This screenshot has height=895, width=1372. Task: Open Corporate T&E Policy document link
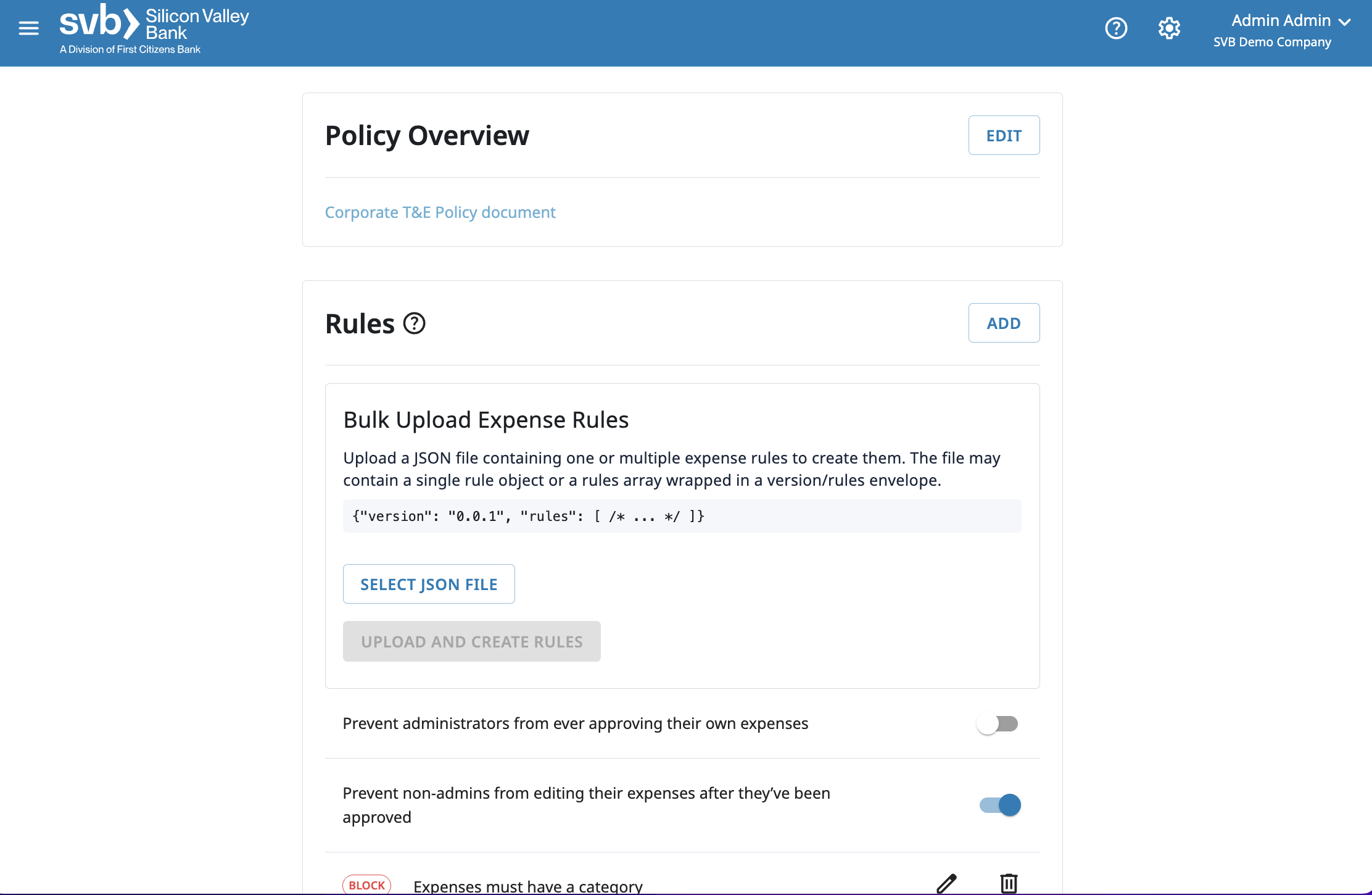[x=440, y=212]
